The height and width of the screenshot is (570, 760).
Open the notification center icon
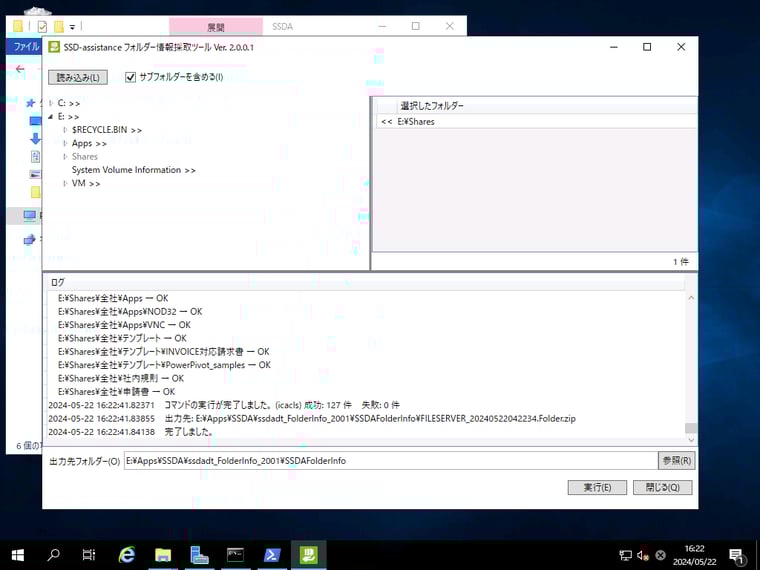click(x=736, y=555)
